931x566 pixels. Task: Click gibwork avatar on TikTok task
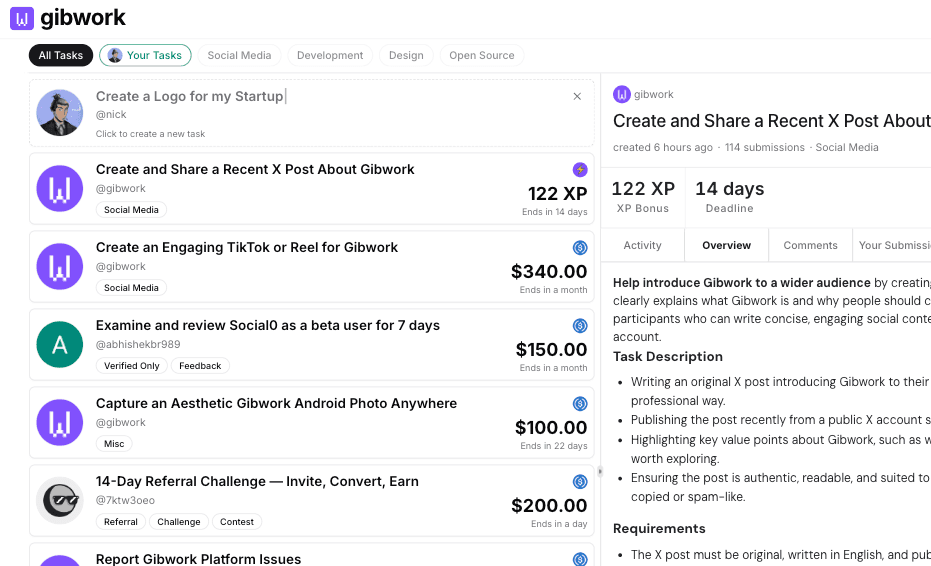pos(59,267)
